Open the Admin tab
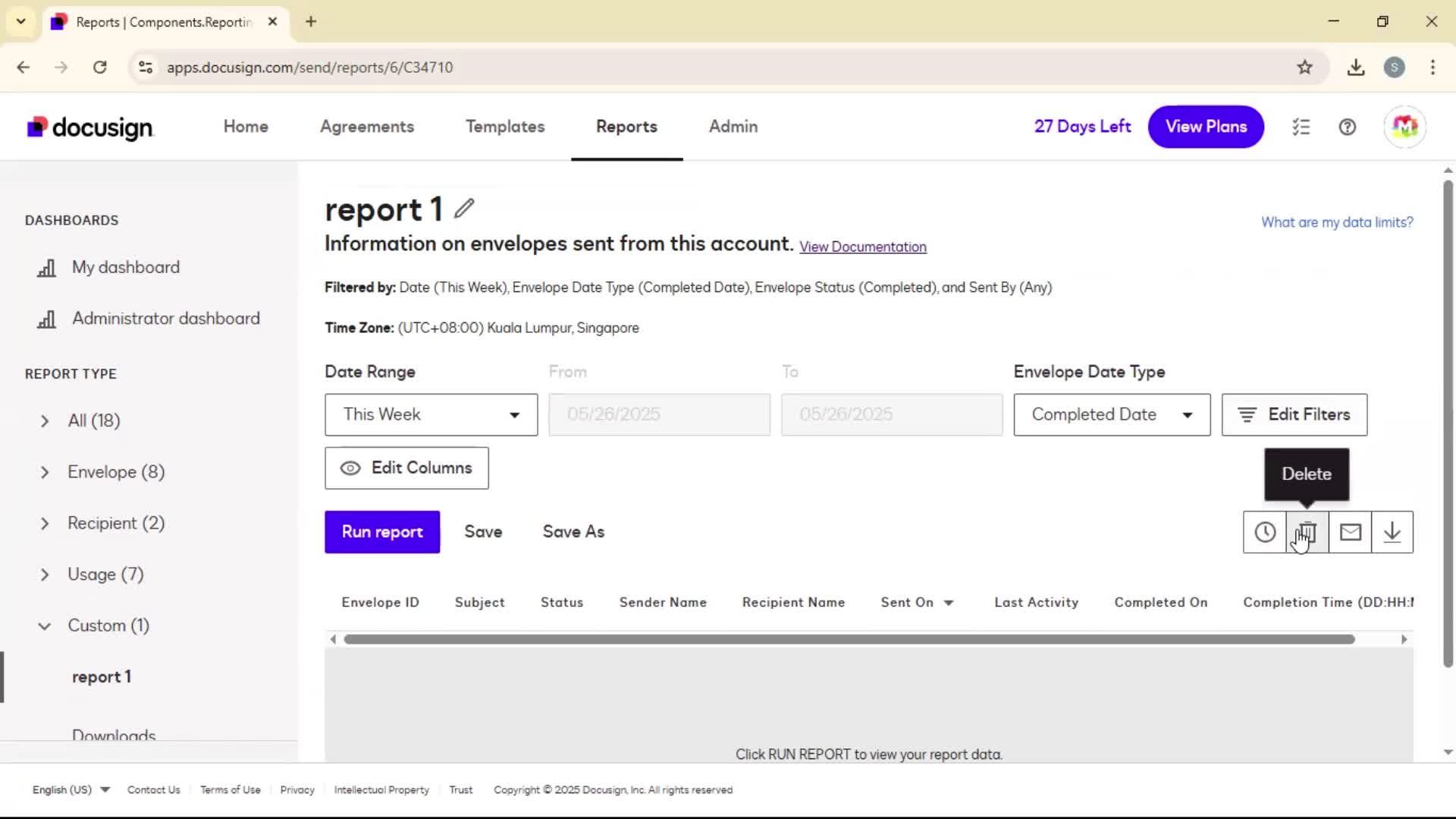Screen dimensions: 1456x819 pos(733,127)
